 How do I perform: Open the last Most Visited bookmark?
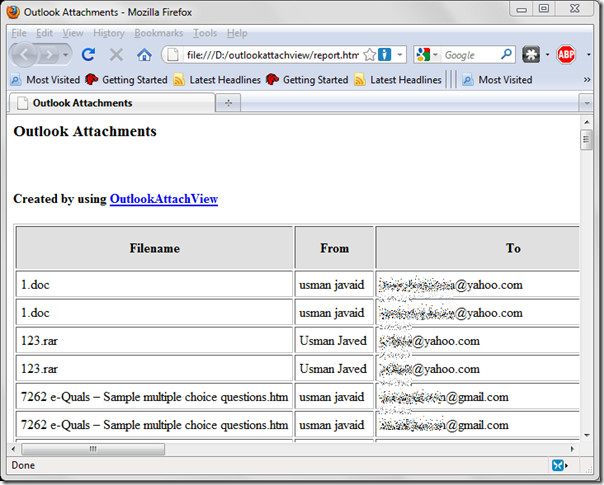[497, 80]
